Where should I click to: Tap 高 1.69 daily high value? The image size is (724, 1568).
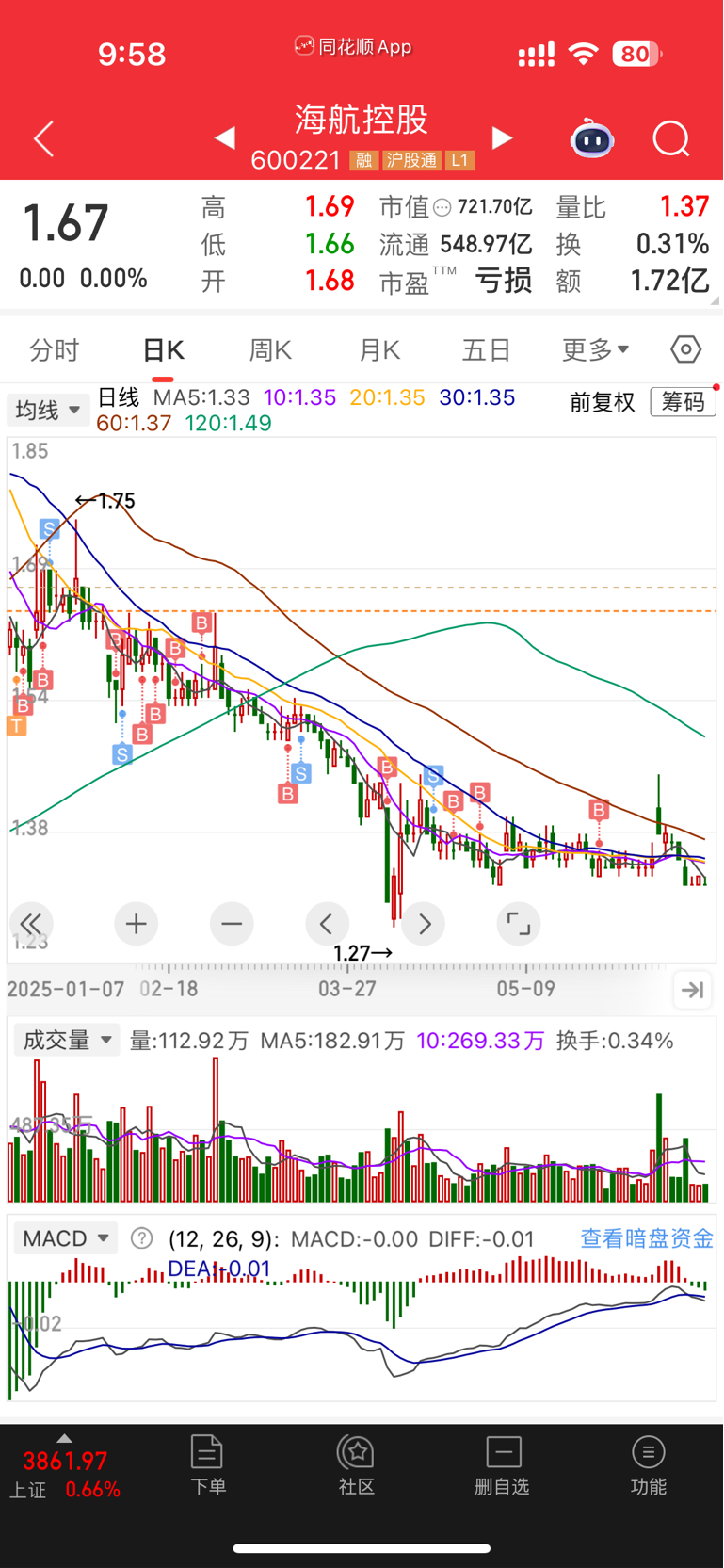(329, 206)
